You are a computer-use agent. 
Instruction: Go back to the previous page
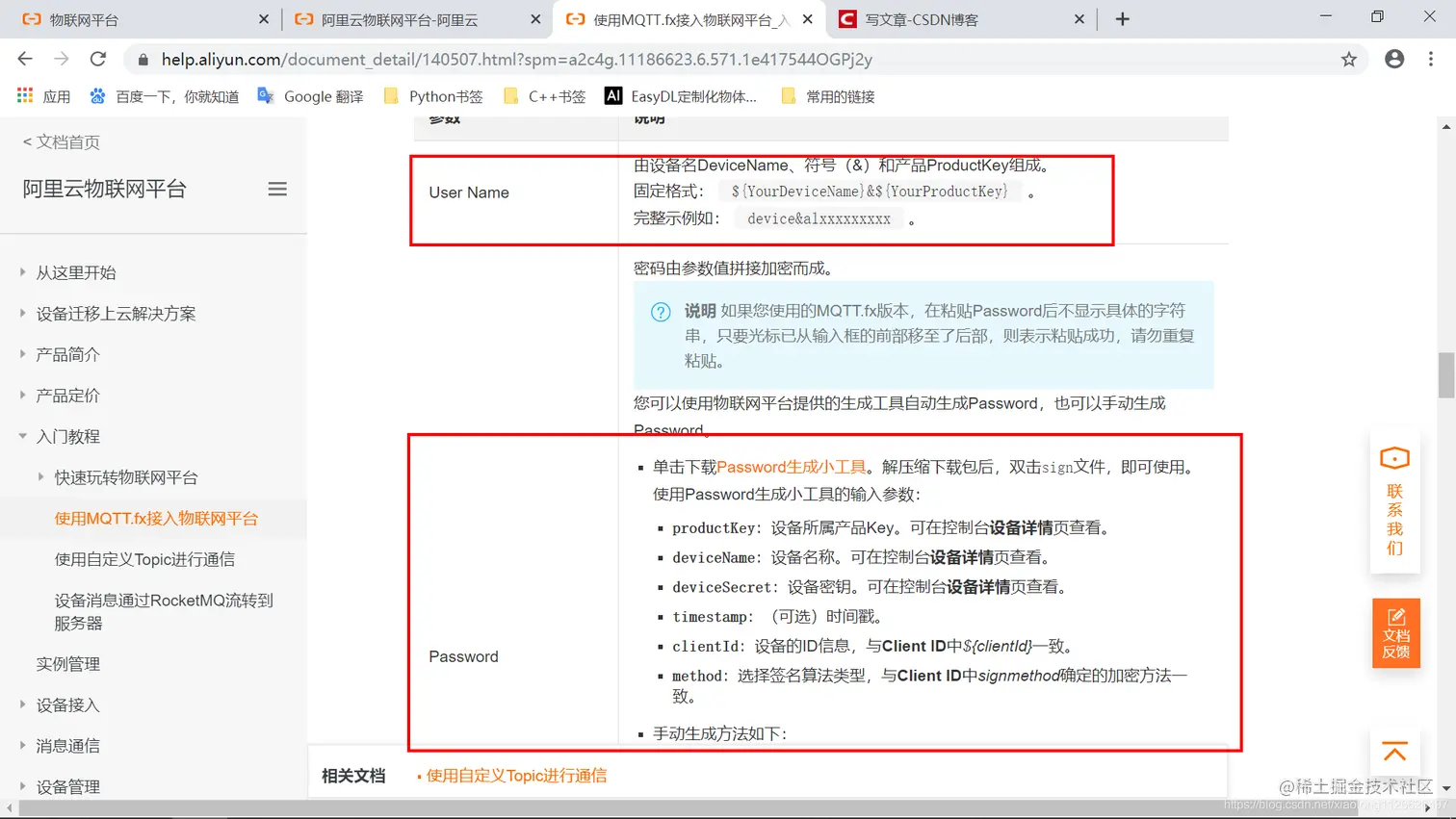pyautogui.click(x=25, y=59)
